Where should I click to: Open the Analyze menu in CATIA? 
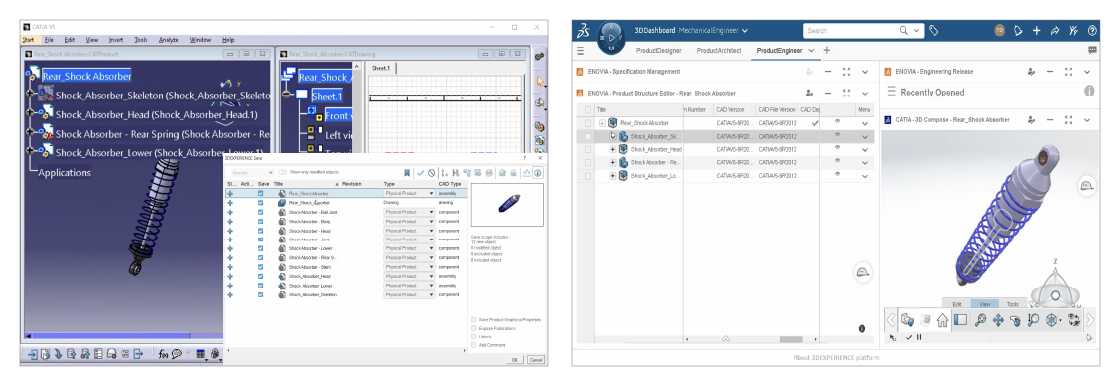click(x=169, y=40)
